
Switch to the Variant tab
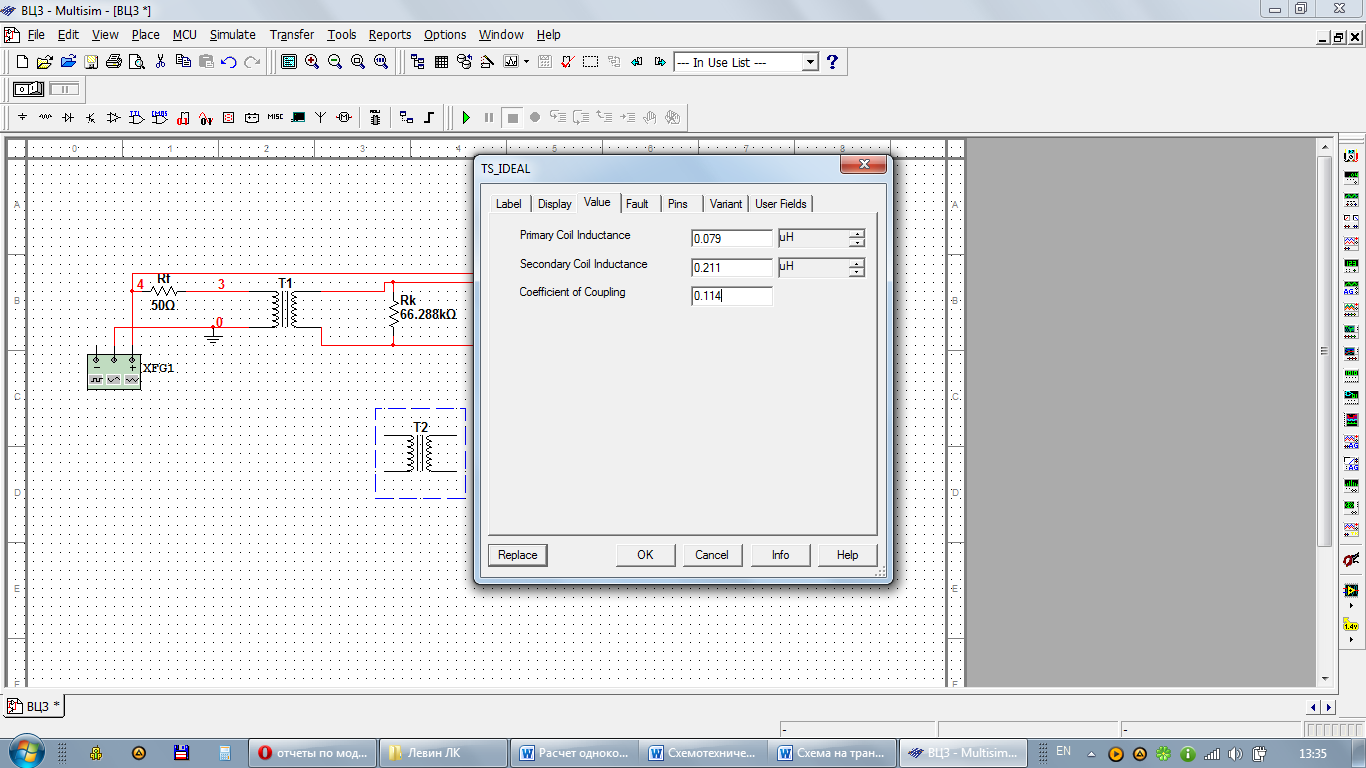726,204
